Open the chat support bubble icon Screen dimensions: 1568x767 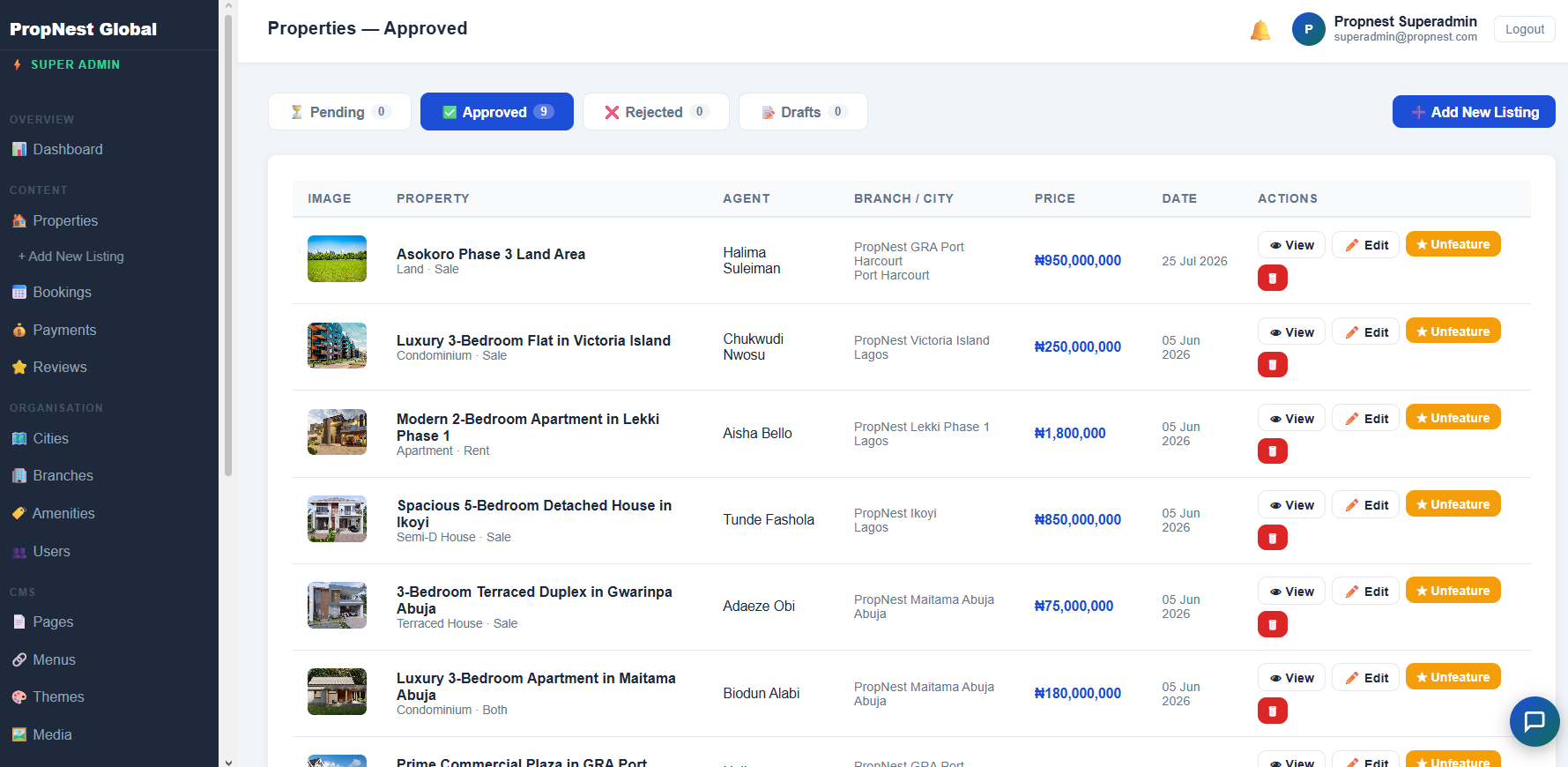point(1535,721)
